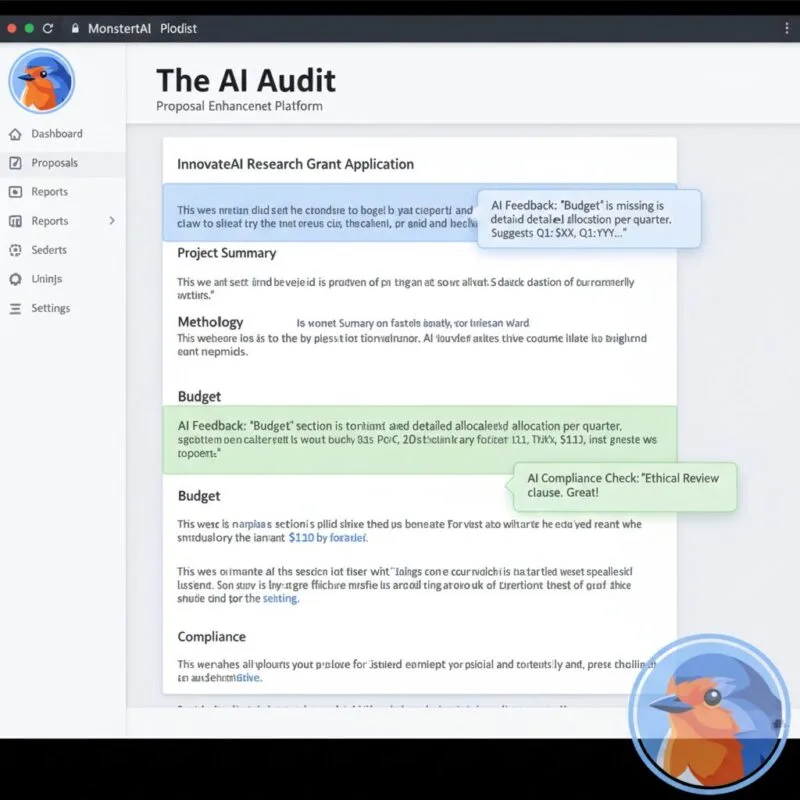
Task: Click "Proposal Enhancenet Platform" subtitle
Action: [239, 106]
